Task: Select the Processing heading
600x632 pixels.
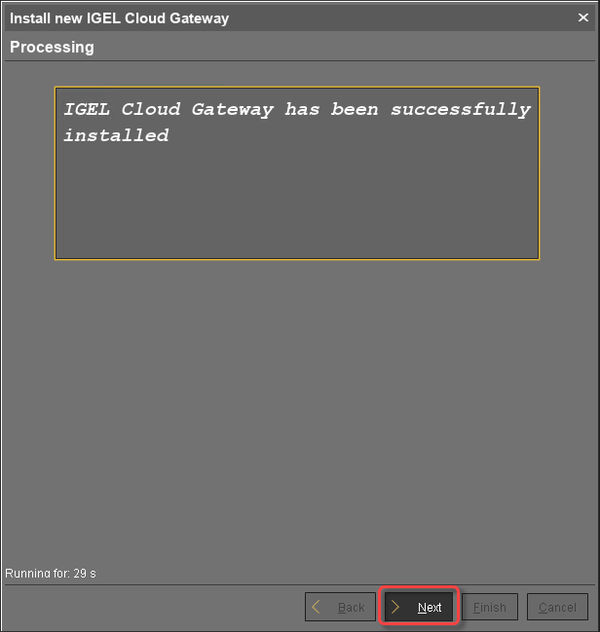Action: [52, 47]
